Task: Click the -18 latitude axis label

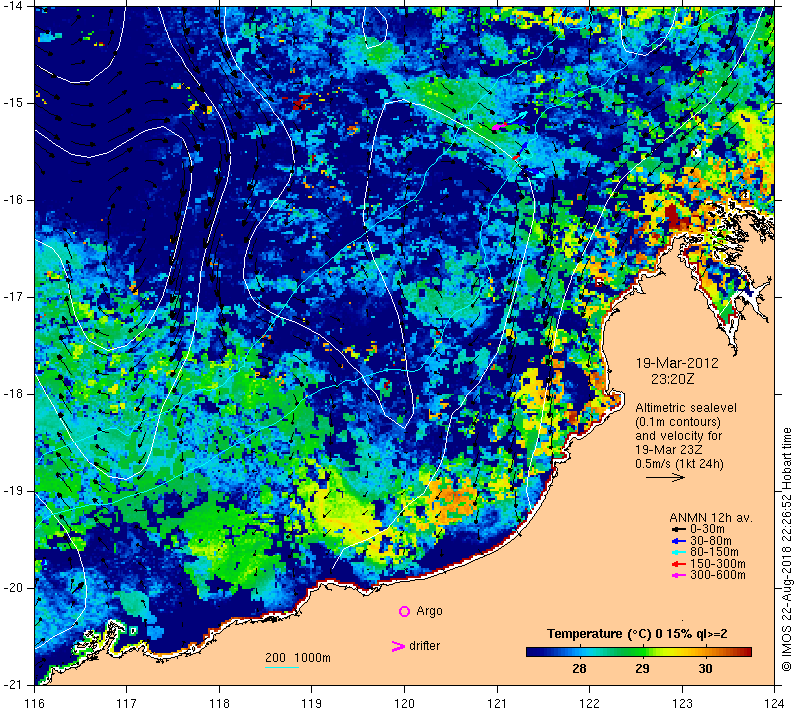Action: pyautogui.click(x=12, y=394)
